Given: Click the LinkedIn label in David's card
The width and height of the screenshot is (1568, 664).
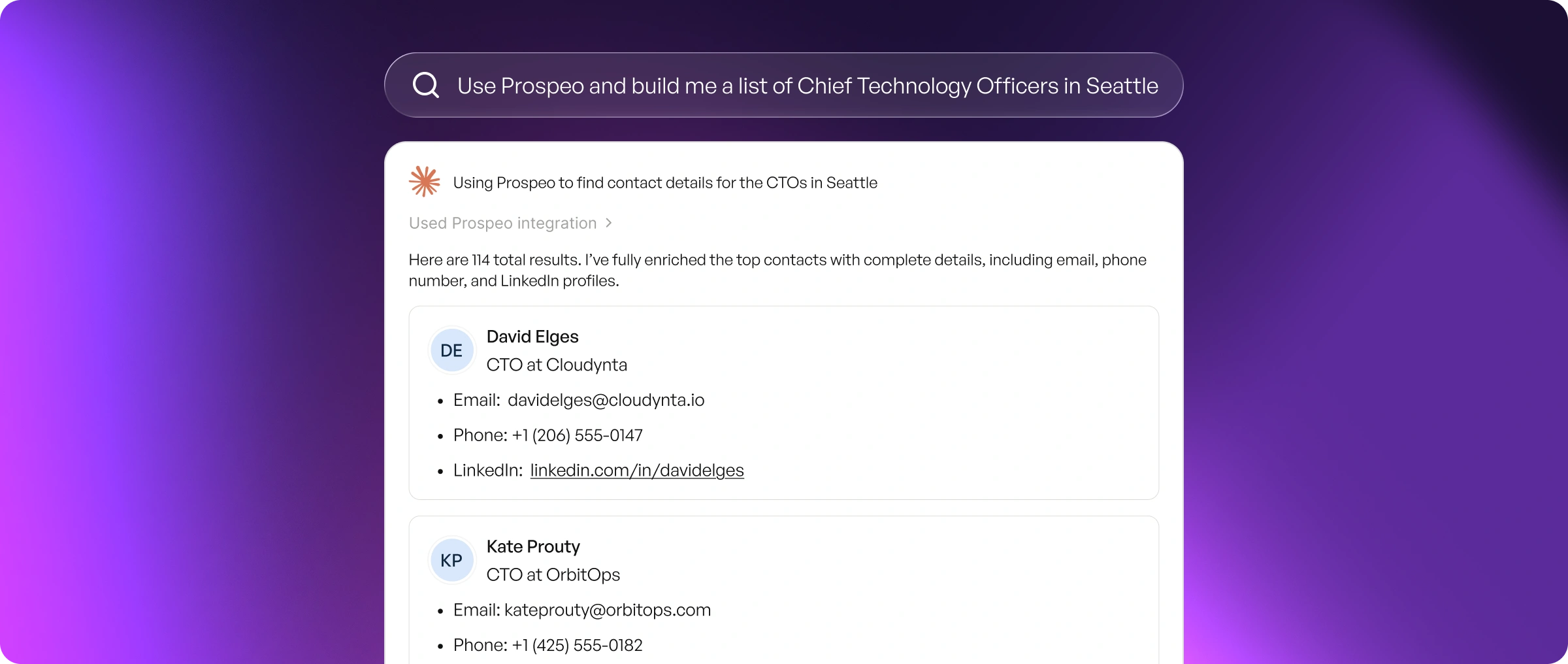Looking at the screenshot, I should [487, 470].
